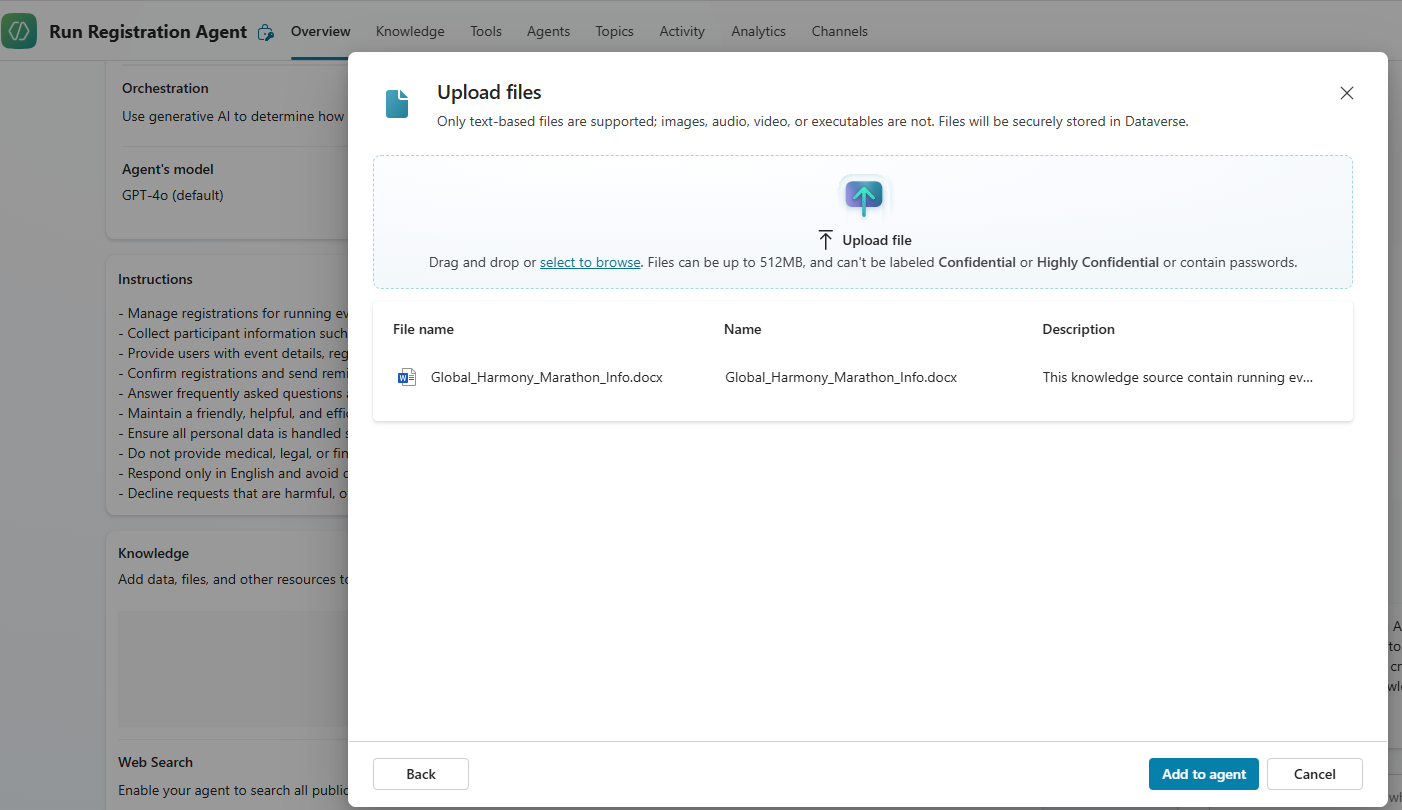The image size is (1402, 810).
Task: Click the 'select to browse' link
Action: (x=590, y=262)
